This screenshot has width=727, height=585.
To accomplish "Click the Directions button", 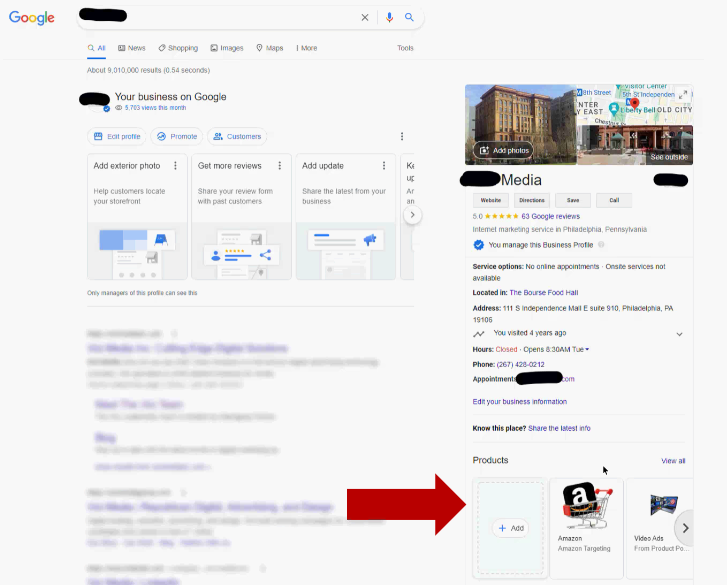I will pos(532,200).
